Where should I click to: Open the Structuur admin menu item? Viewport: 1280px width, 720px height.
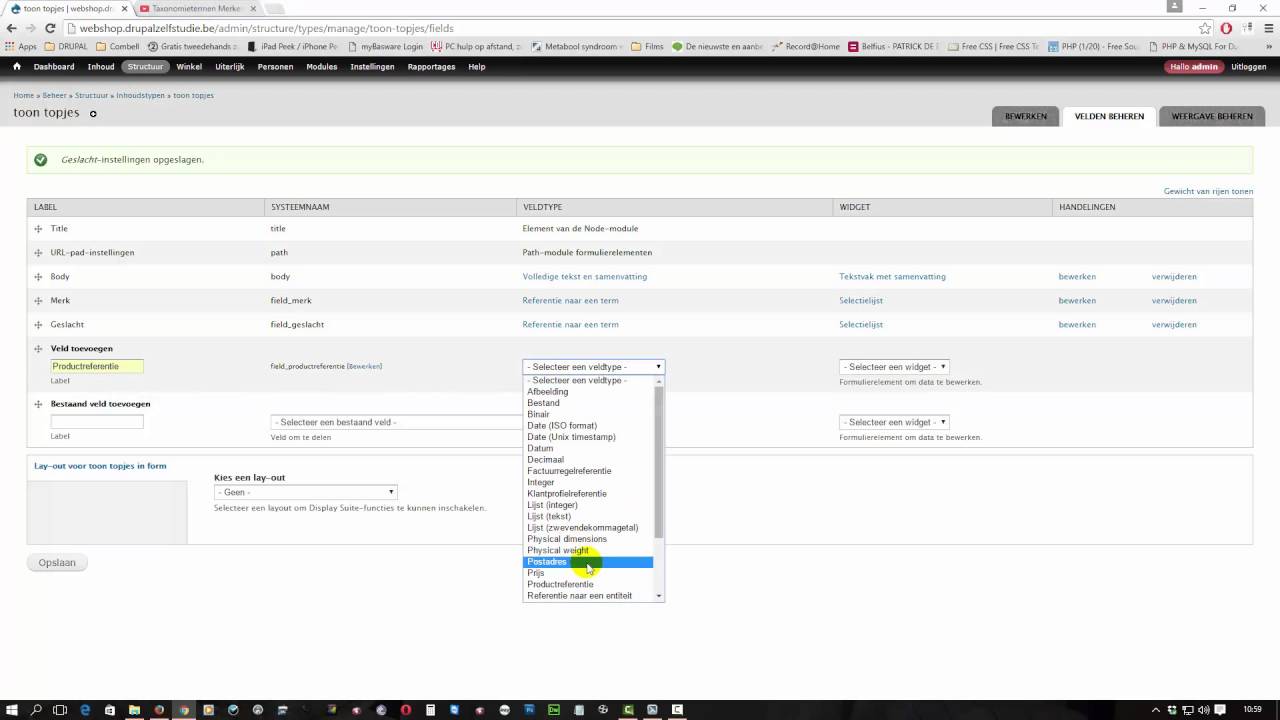(x=145, y=67)
